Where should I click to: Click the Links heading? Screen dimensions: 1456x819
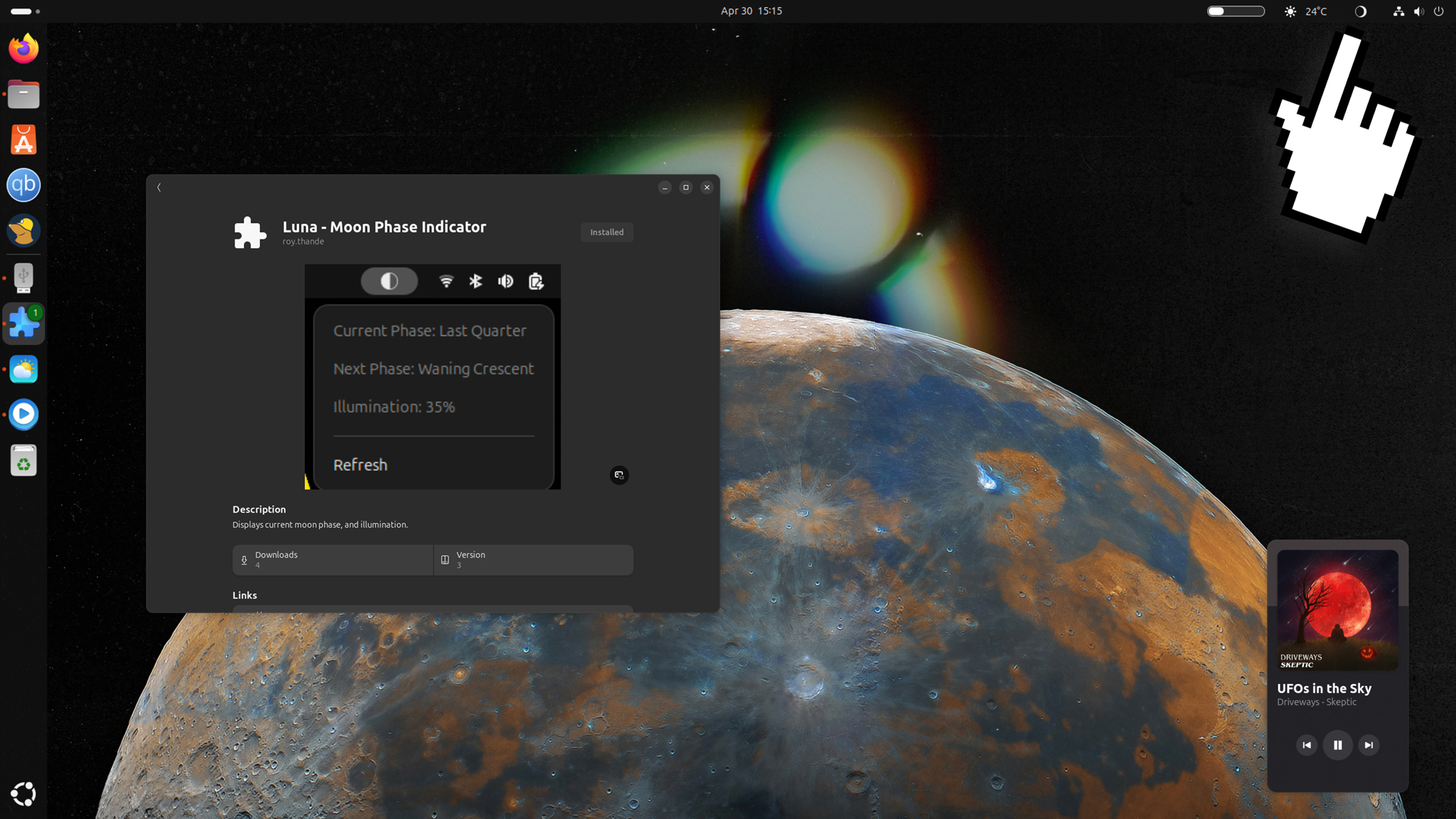(245, 596)
